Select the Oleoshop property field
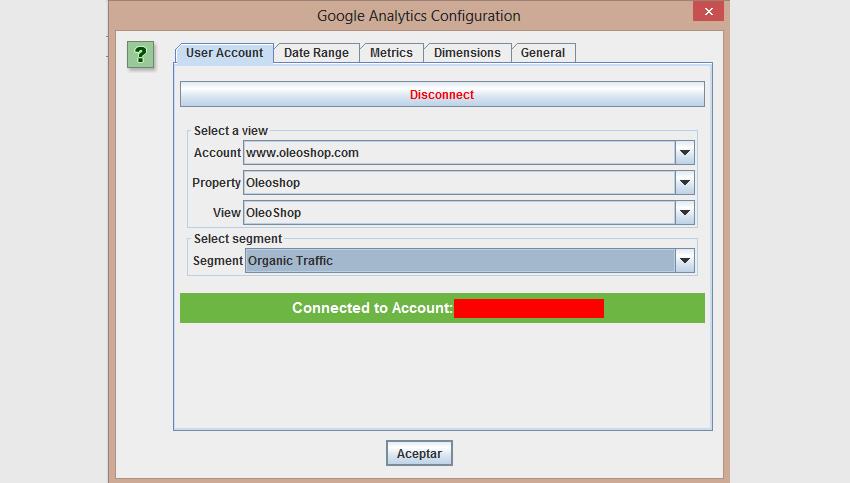The height and width of the screenshot is (483, 850). point(459,183)
